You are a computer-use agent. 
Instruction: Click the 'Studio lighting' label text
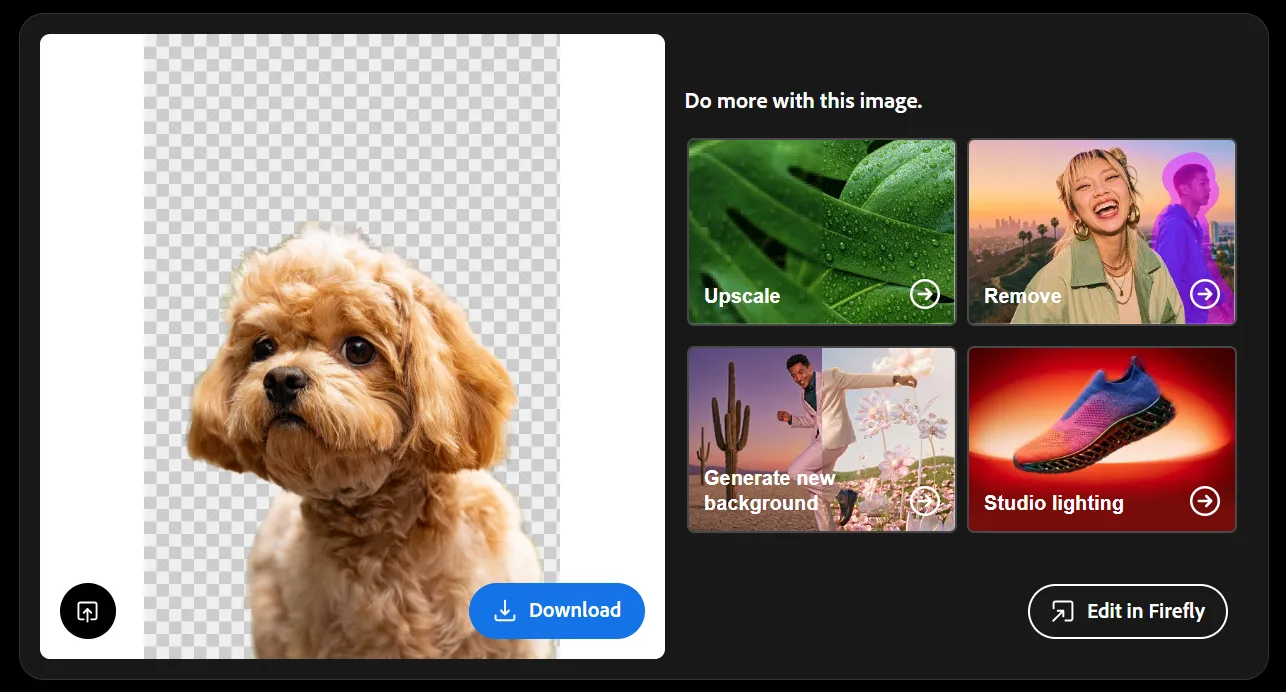(x=1053, y=503)
